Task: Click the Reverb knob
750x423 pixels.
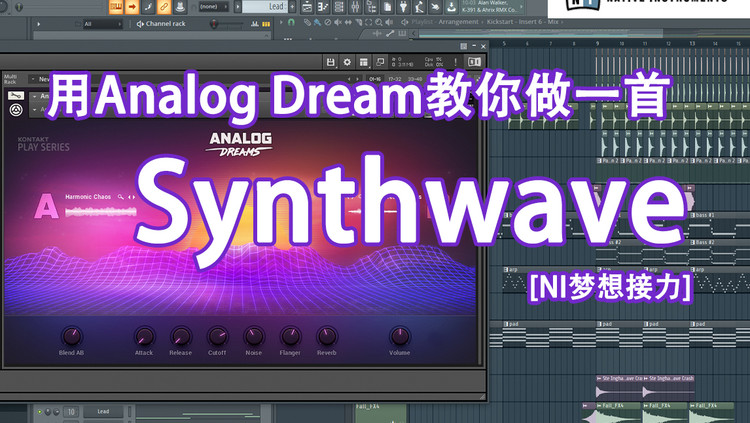Action: (327, 336)
